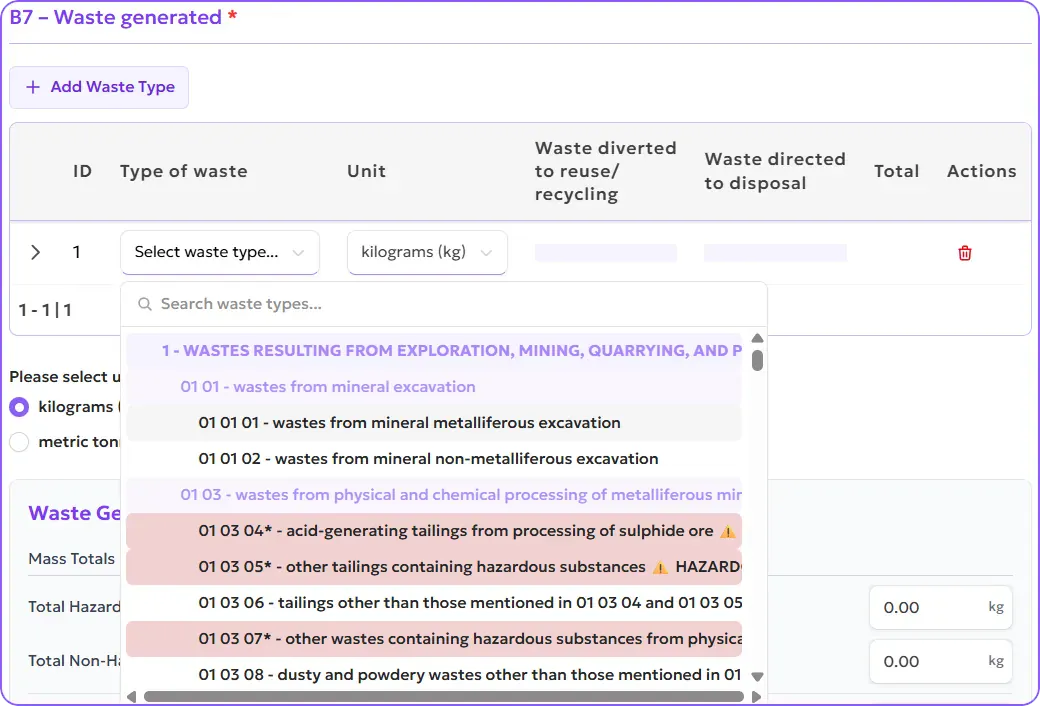Viewport: 1040px width, 706px height.
Task: Choose 01 03 04* acid-generating tailings option
Action: click(434, 531)
